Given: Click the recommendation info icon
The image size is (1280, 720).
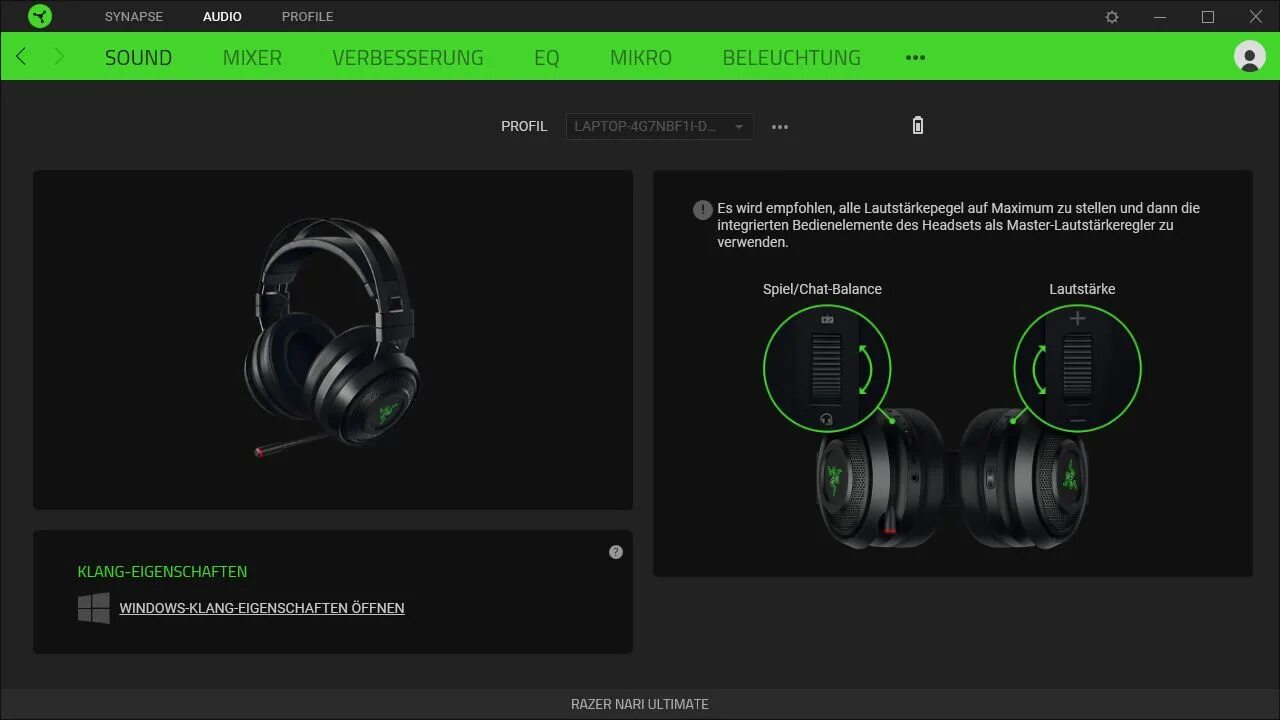Looking at the screenshot, I should pos(703,210).
